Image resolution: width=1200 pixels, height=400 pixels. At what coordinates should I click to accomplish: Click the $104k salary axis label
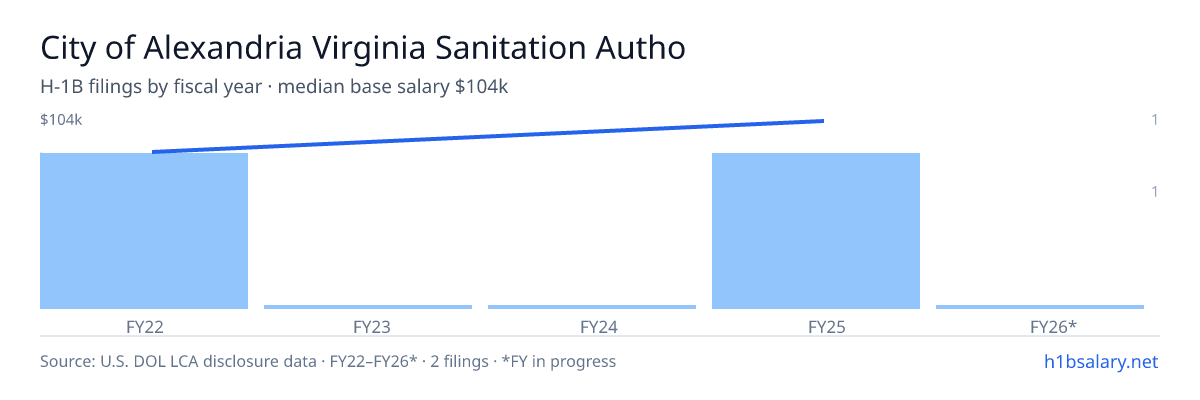61,120
